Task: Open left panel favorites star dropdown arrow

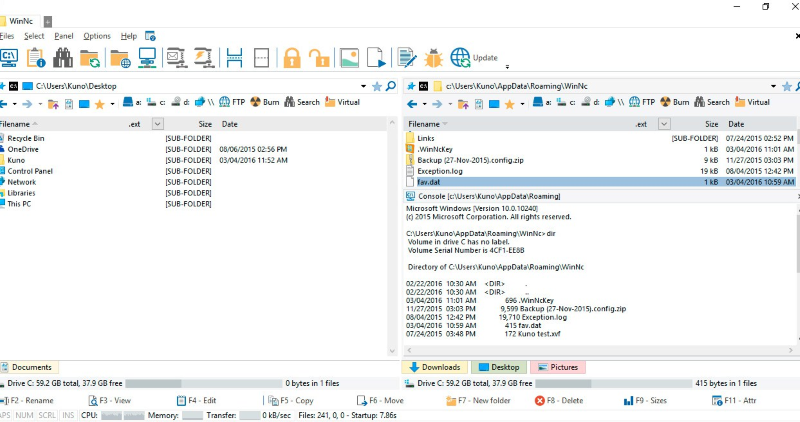Action: (x=112, y=104)
